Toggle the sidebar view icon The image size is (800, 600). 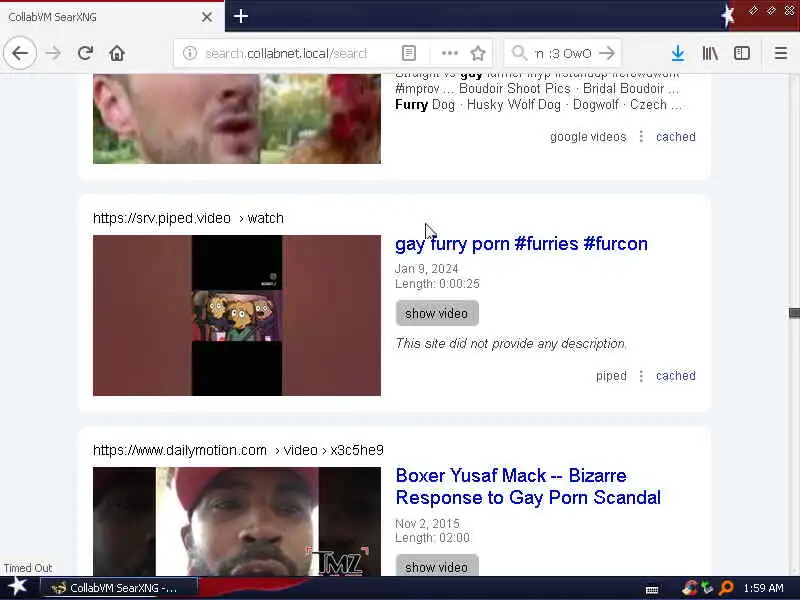[x=741, y=53]
